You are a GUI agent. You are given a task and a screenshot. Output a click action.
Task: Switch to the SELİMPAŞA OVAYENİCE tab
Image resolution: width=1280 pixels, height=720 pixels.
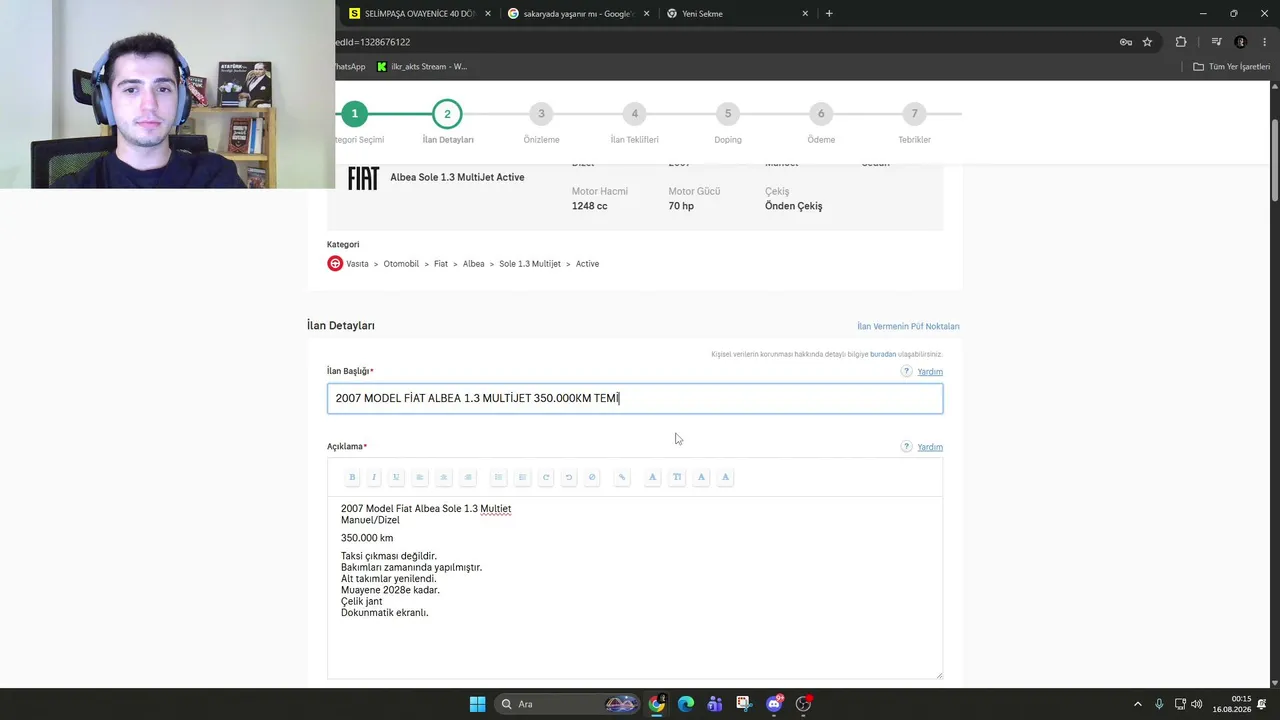pos(420,14)
